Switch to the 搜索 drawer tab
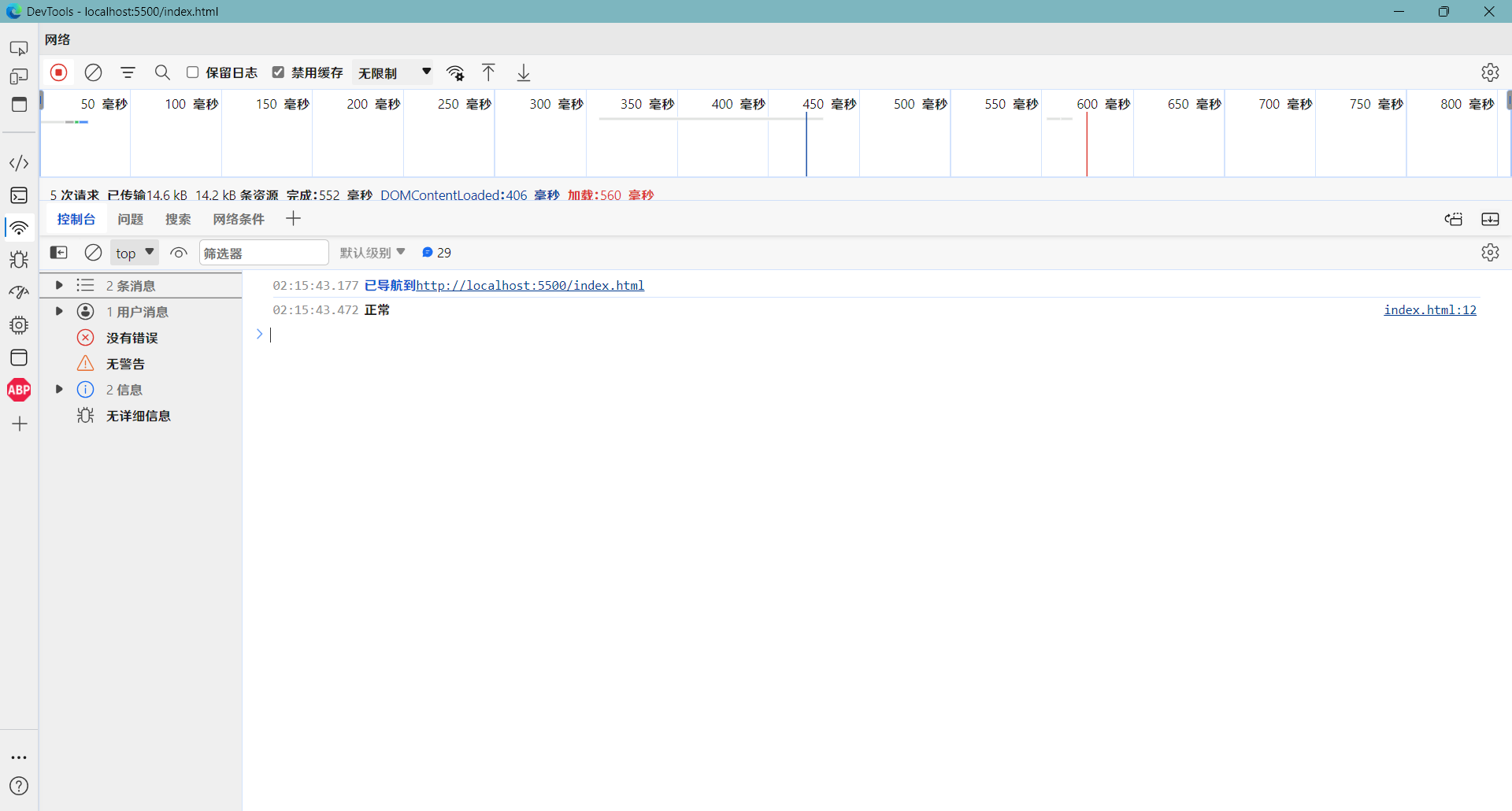 pyautogui.click(x=178, y=219)
